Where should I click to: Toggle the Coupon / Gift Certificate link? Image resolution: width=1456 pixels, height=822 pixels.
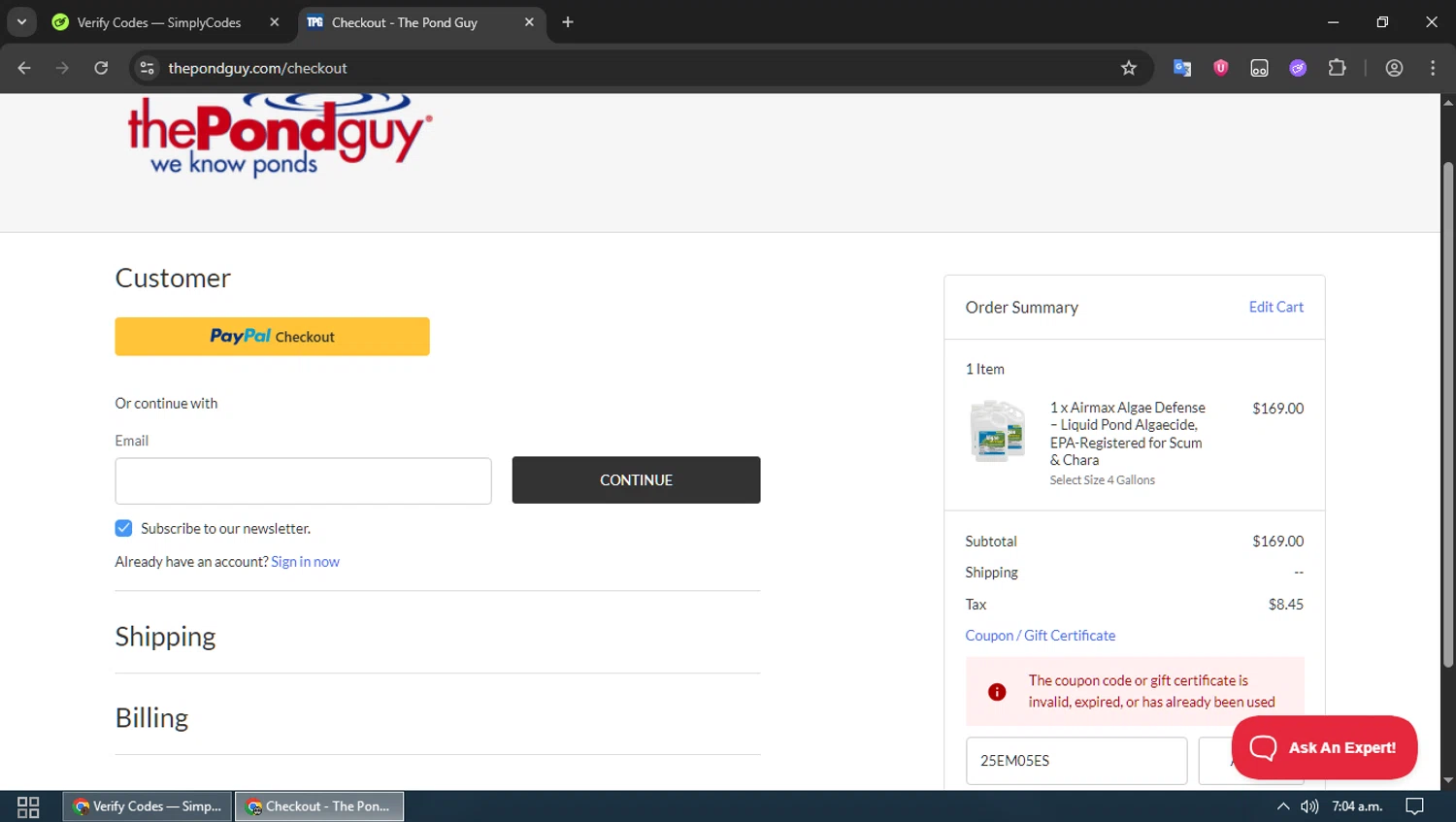(1040, 636)
